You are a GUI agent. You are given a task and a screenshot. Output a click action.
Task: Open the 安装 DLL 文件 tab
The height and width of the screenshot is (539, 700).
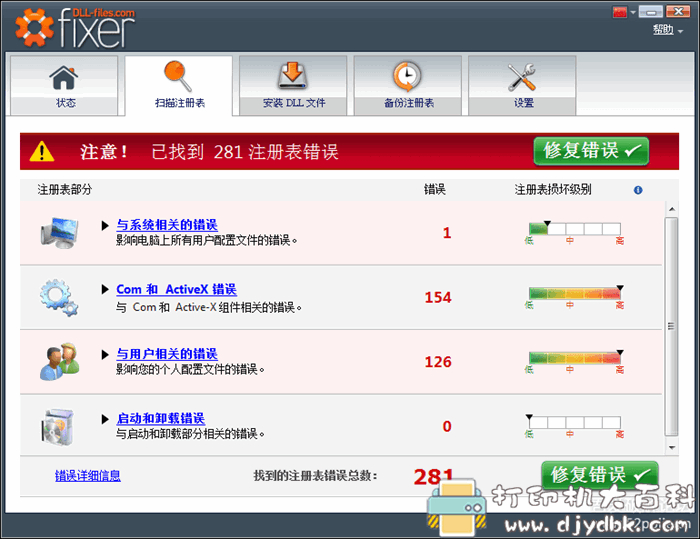point(293,85)
